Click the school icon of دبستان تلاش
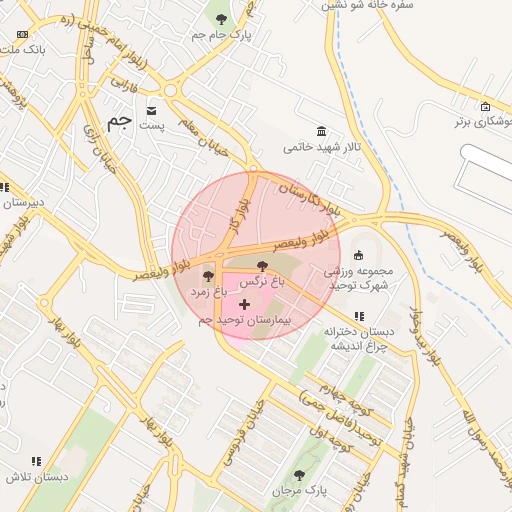This screenshot has height=512, width=512. 36,461
